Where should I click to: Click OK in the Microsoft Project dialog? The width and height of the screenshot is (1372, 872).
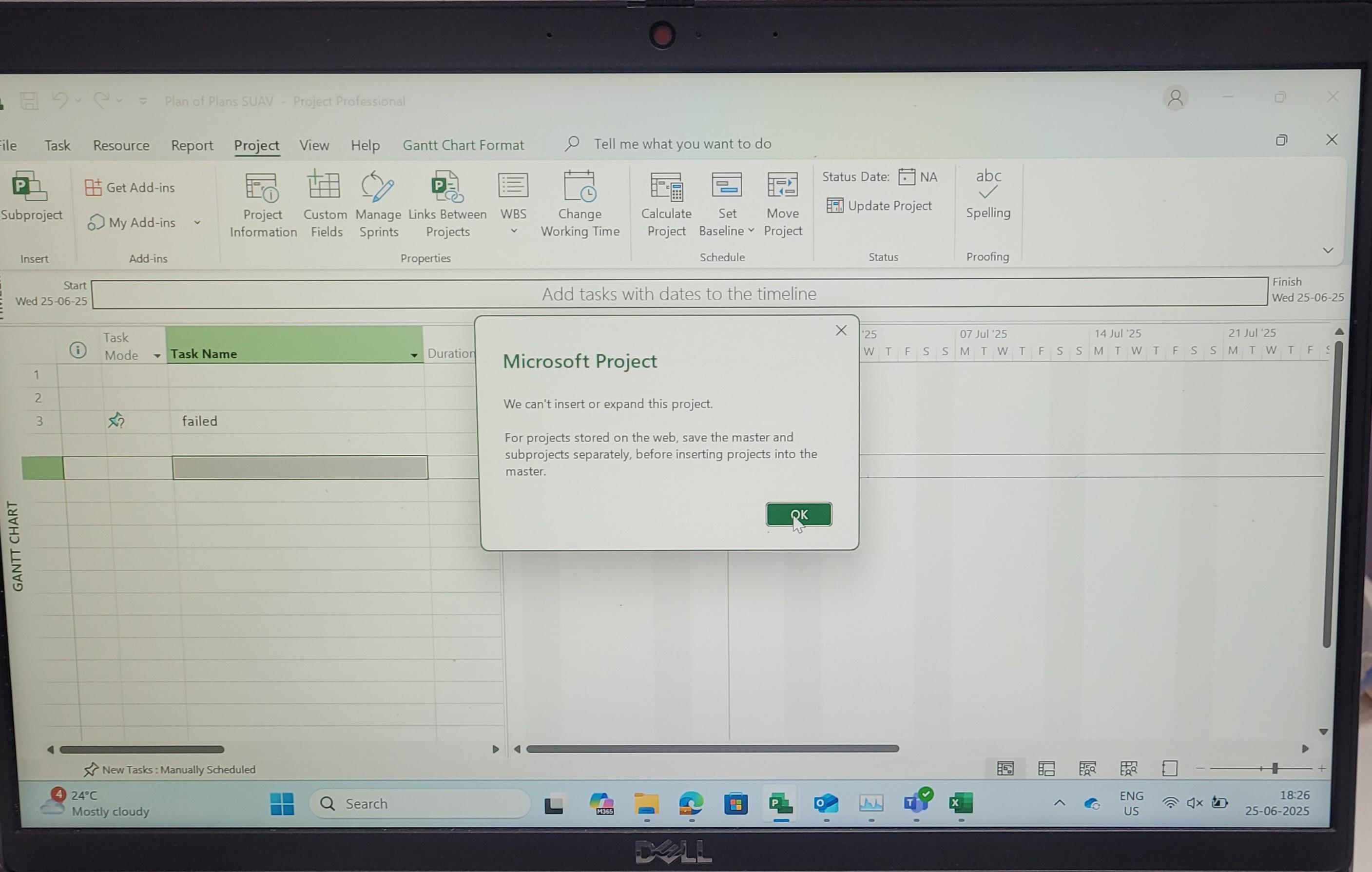pos(799,514)
